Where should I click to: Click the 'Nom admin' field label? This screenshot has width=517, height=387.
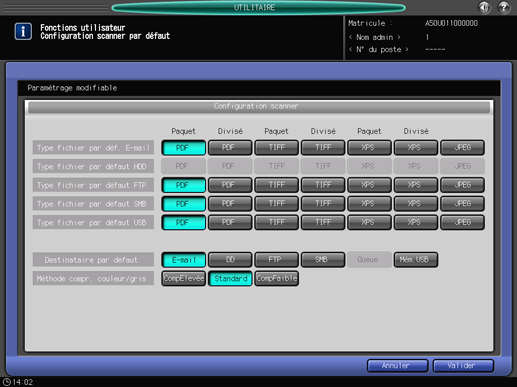tap(374, 37)
